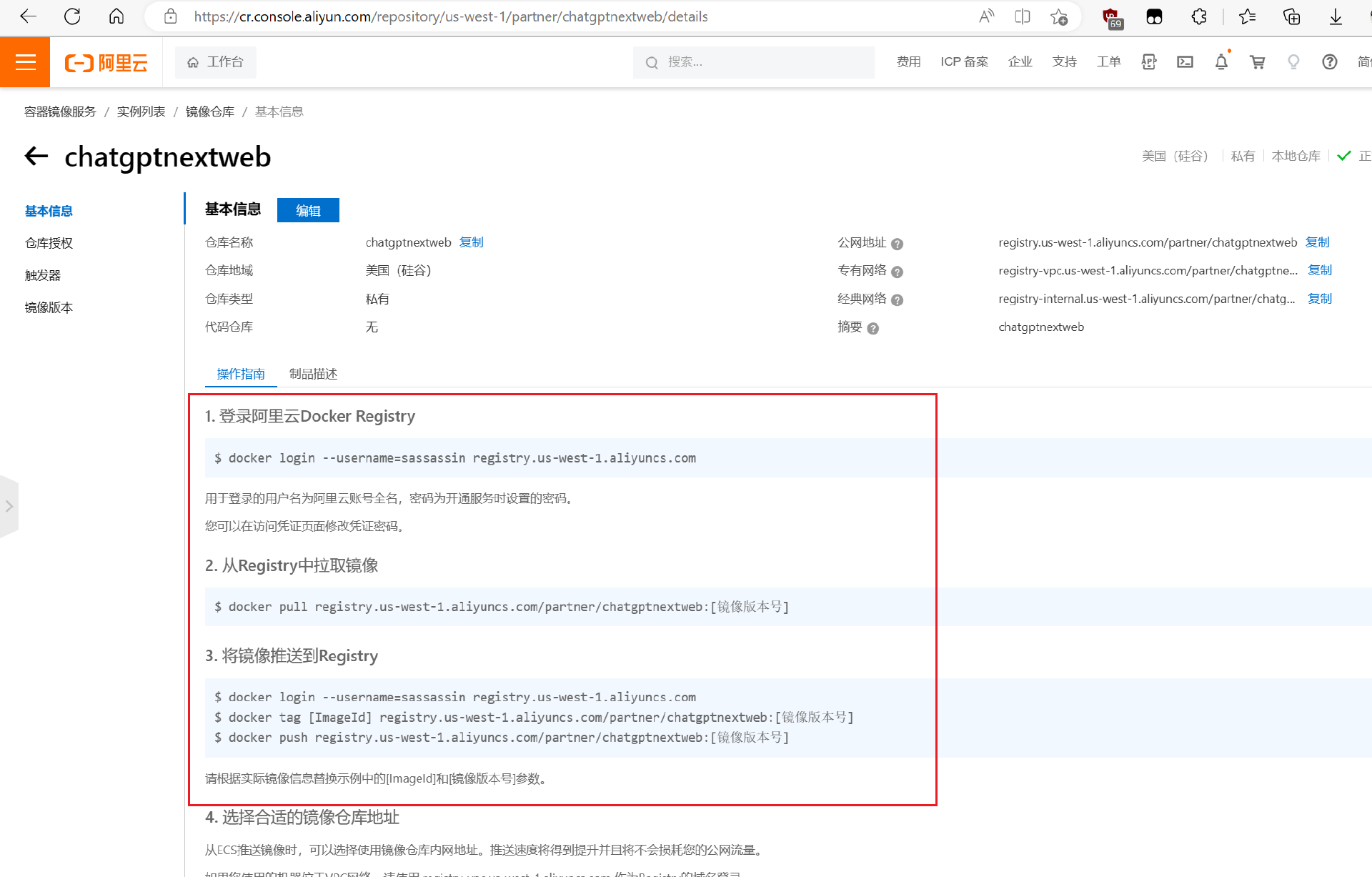The height and width of the screenshot is (877, 1372).
Task: Click the lightbulb suggestions icon
Action: (1293, 62)
